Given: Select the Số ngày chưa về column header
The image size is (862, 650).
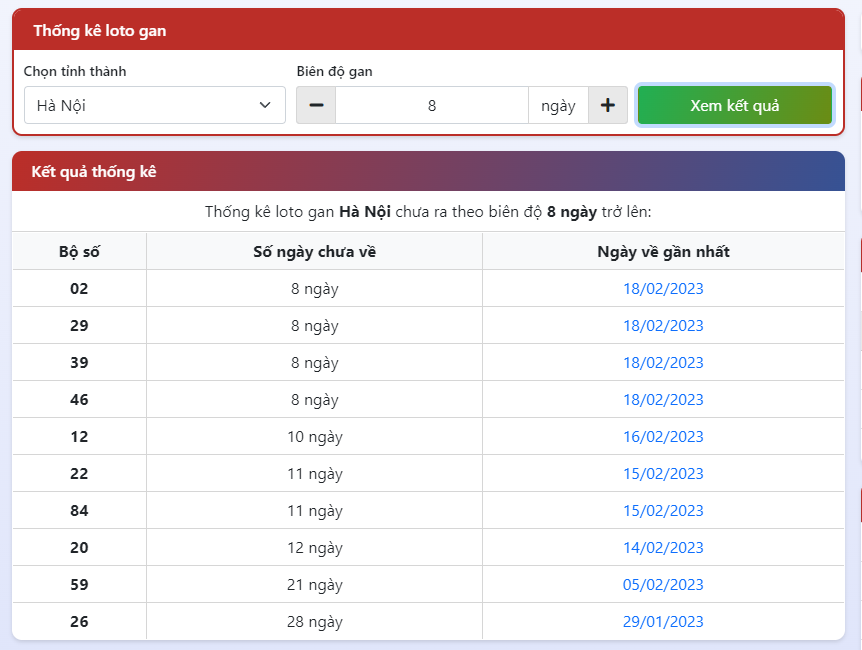Looking at the screenshot, I should point(314,252).
